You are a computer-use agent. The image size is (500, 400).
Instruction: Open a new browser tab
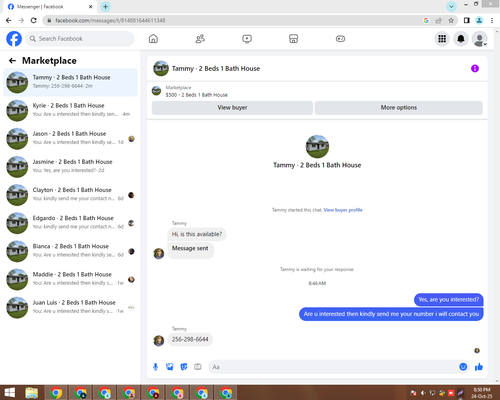point(105,7)
